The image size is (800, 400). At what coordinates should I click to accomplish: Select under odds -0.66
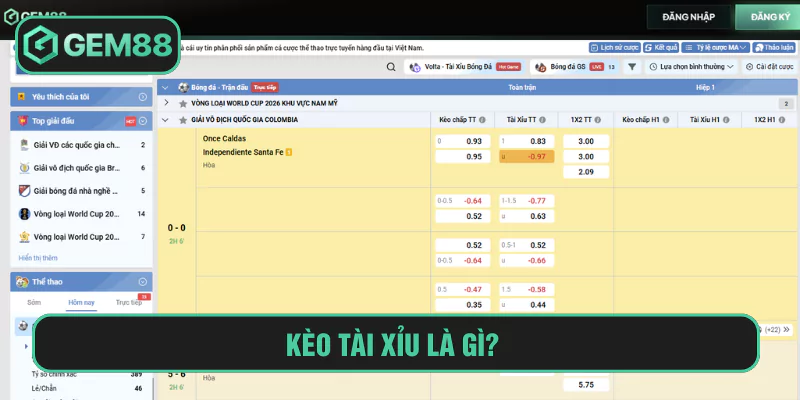point(527,261)
